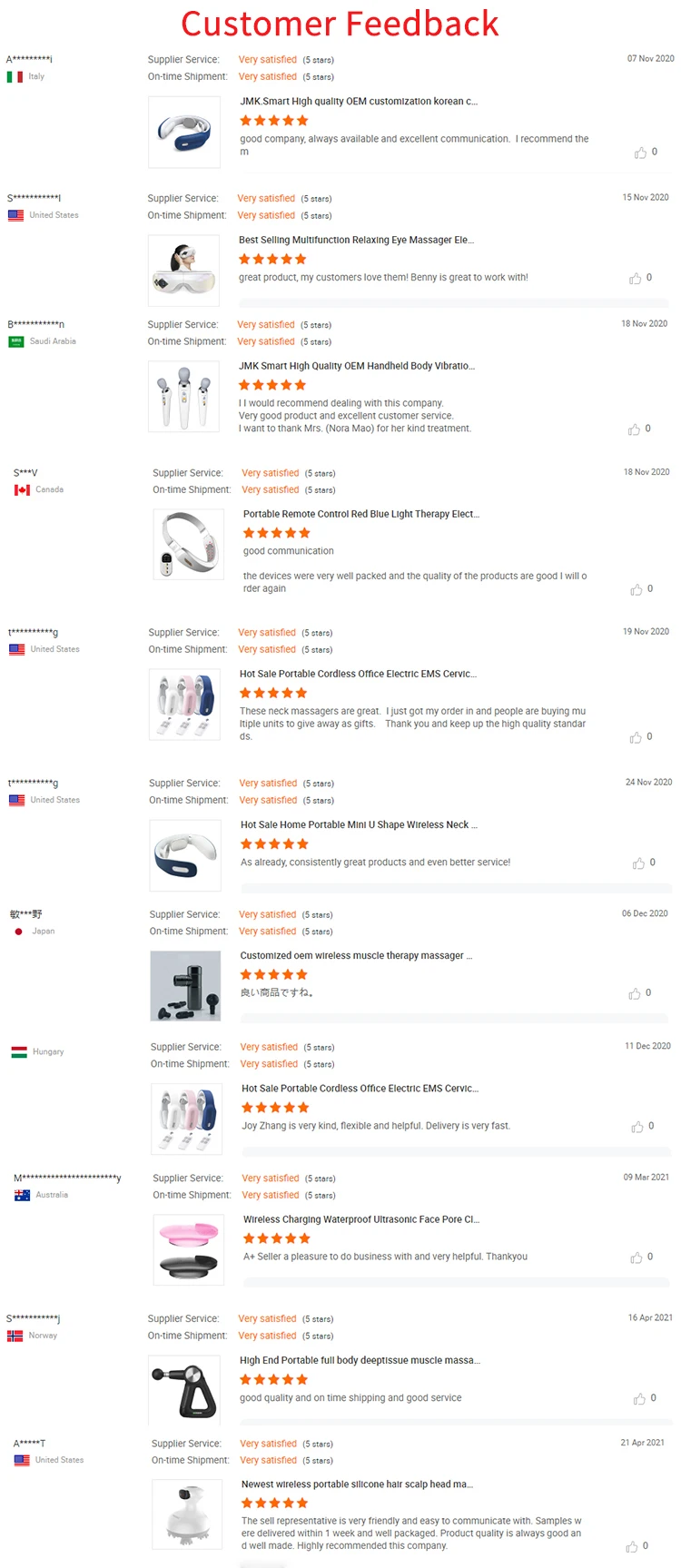
Task: Open the silicone scalp massager thumbnail
Action: coord(187,1515)
